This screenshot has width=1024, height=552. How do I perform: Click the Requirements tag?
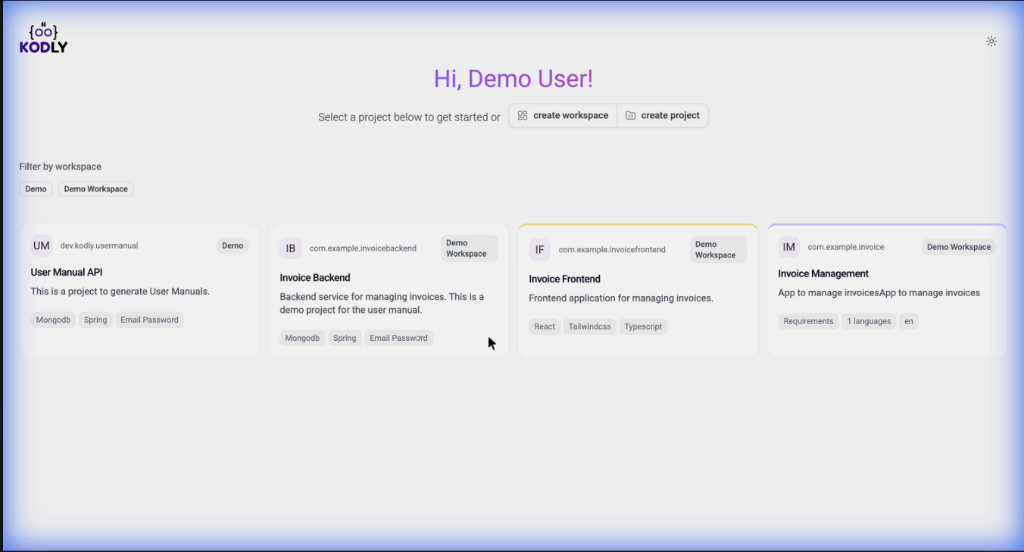[x=808, y=321]
